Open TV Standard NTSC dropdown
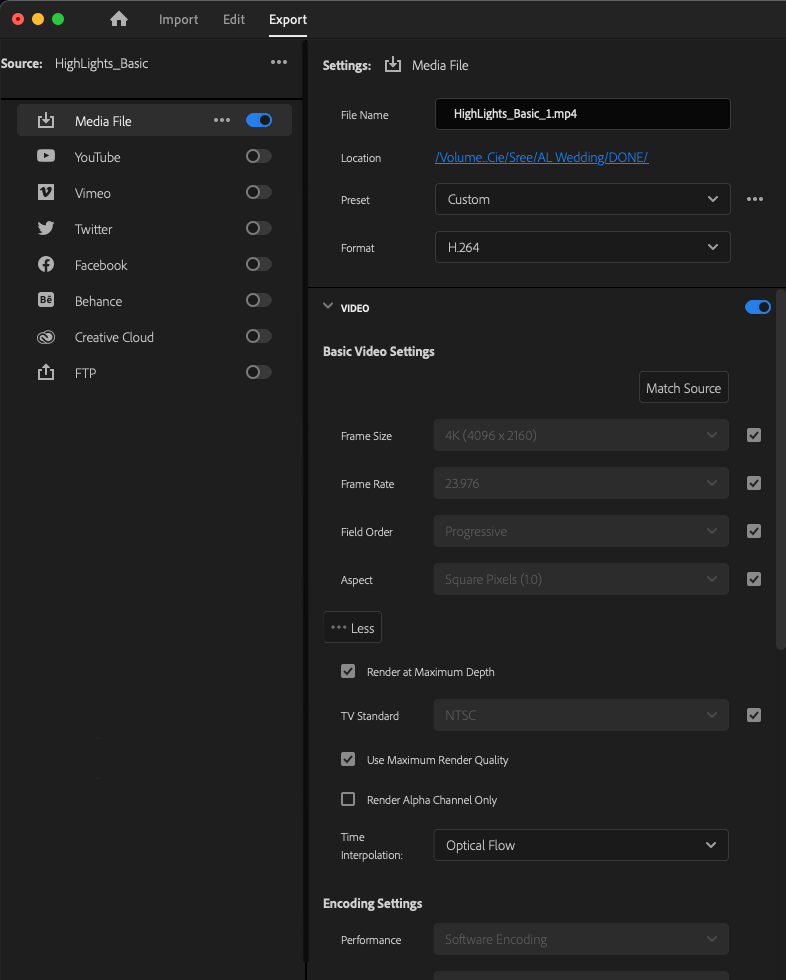This screenshot has height=980, width=786. [581, 715]
